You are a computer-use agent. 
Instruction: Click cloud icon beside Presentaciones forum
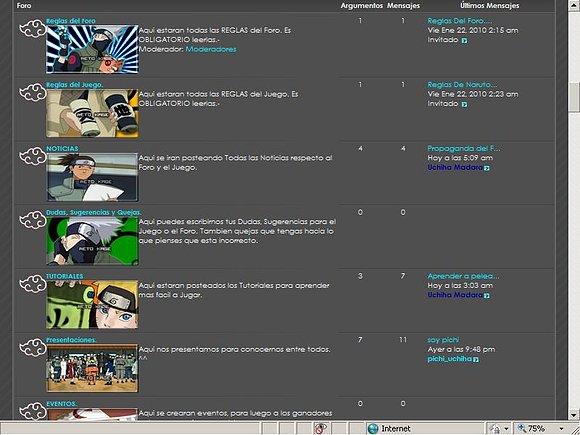coord(32,348)
